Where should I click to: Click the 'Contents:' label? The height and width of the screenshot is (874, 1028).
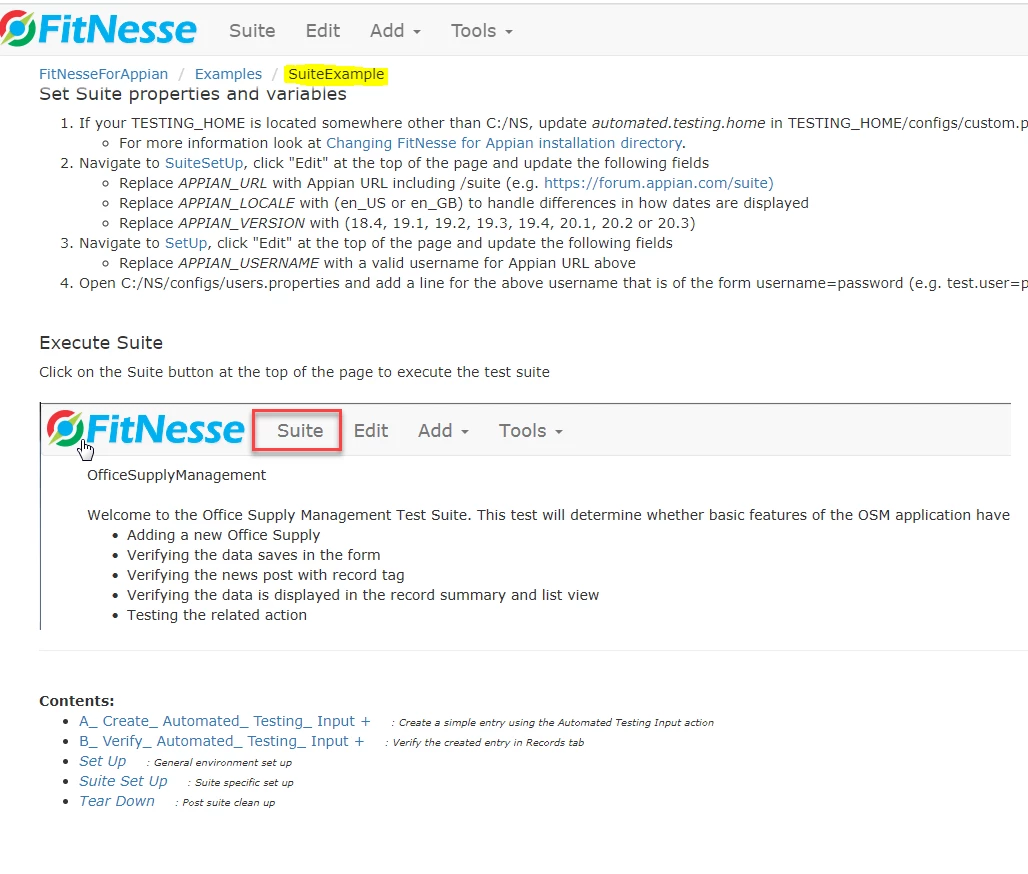pos(77,701)
